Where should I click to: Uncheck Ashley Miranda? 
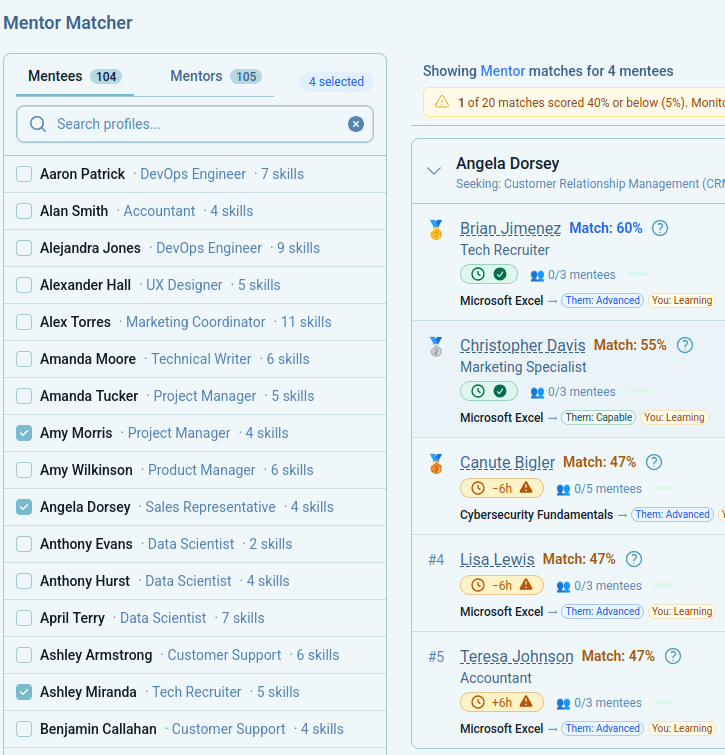tap(24, 692)
